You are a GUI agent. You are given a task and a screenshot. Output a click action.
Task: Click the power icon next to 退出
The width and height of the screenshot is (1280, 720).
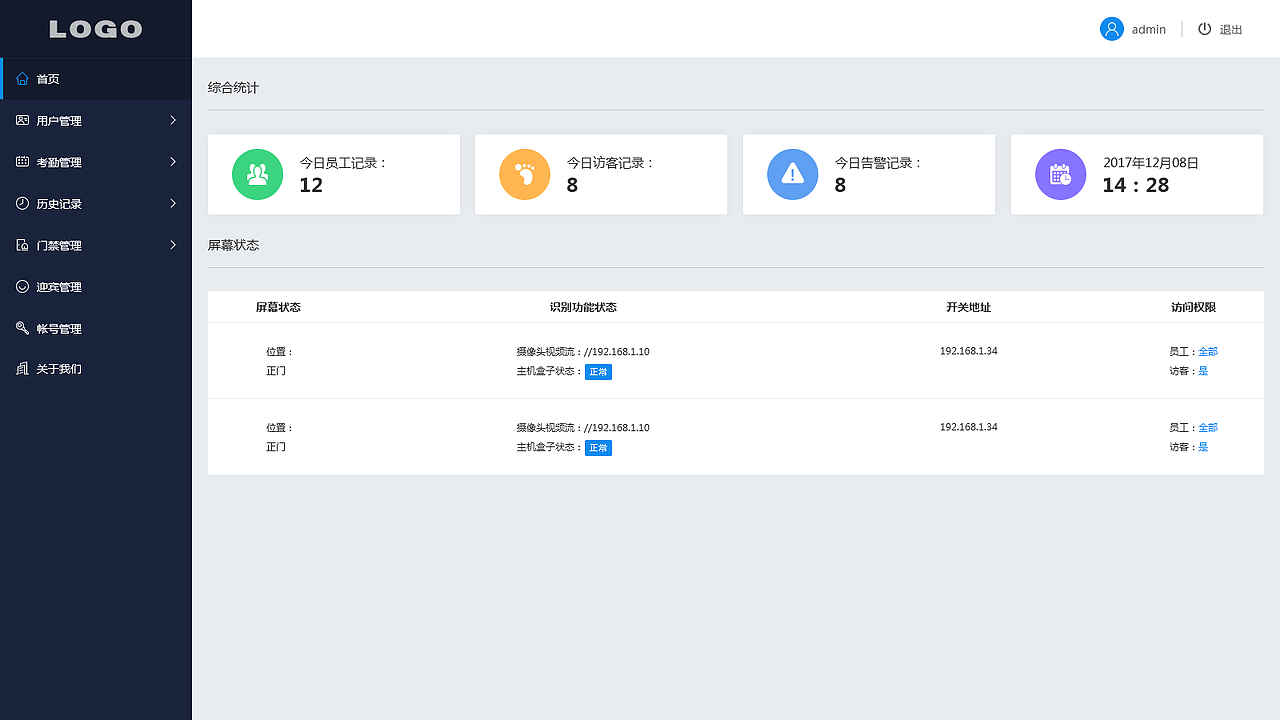pos(1205,29)
